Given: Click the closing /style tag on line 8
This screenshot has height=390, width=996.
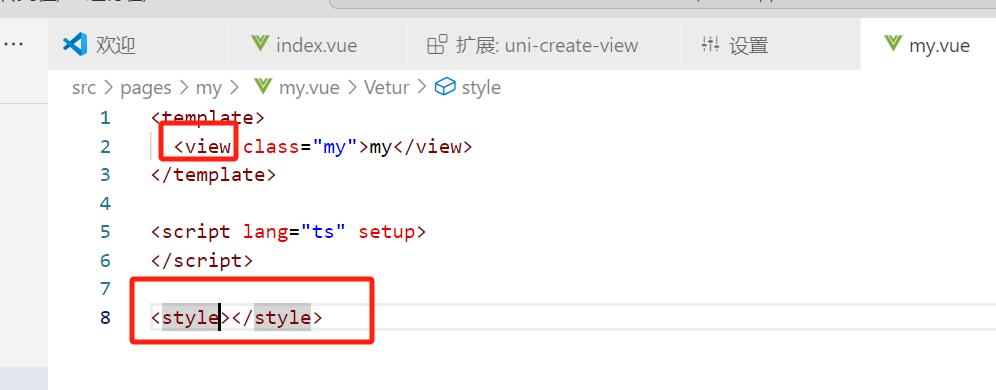Looking at the screenshot, I should click(276, 317).
